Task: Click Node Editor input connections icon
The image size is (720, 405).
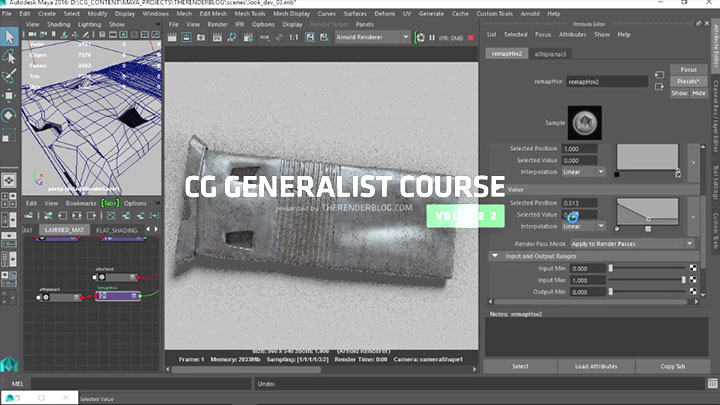Action: (62, 216)
